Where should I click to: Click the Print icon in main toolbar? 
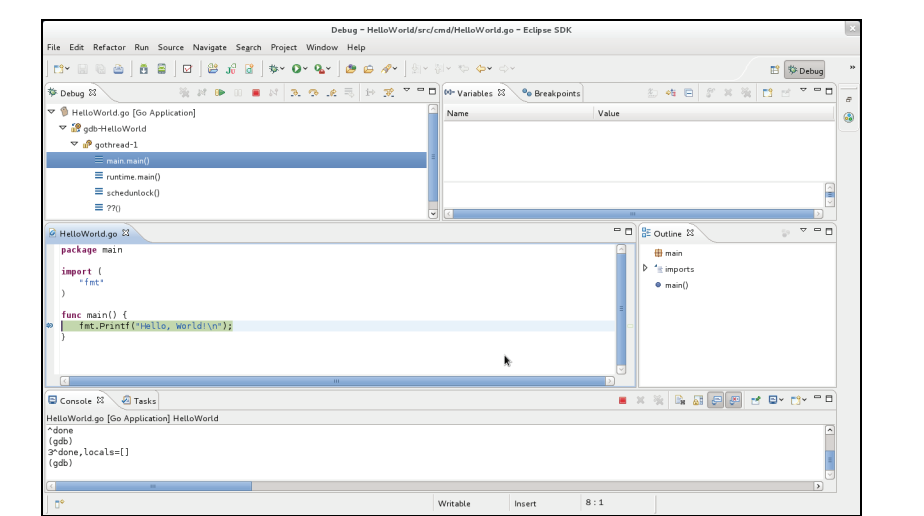pyautogui.click(x=118, y=69)
